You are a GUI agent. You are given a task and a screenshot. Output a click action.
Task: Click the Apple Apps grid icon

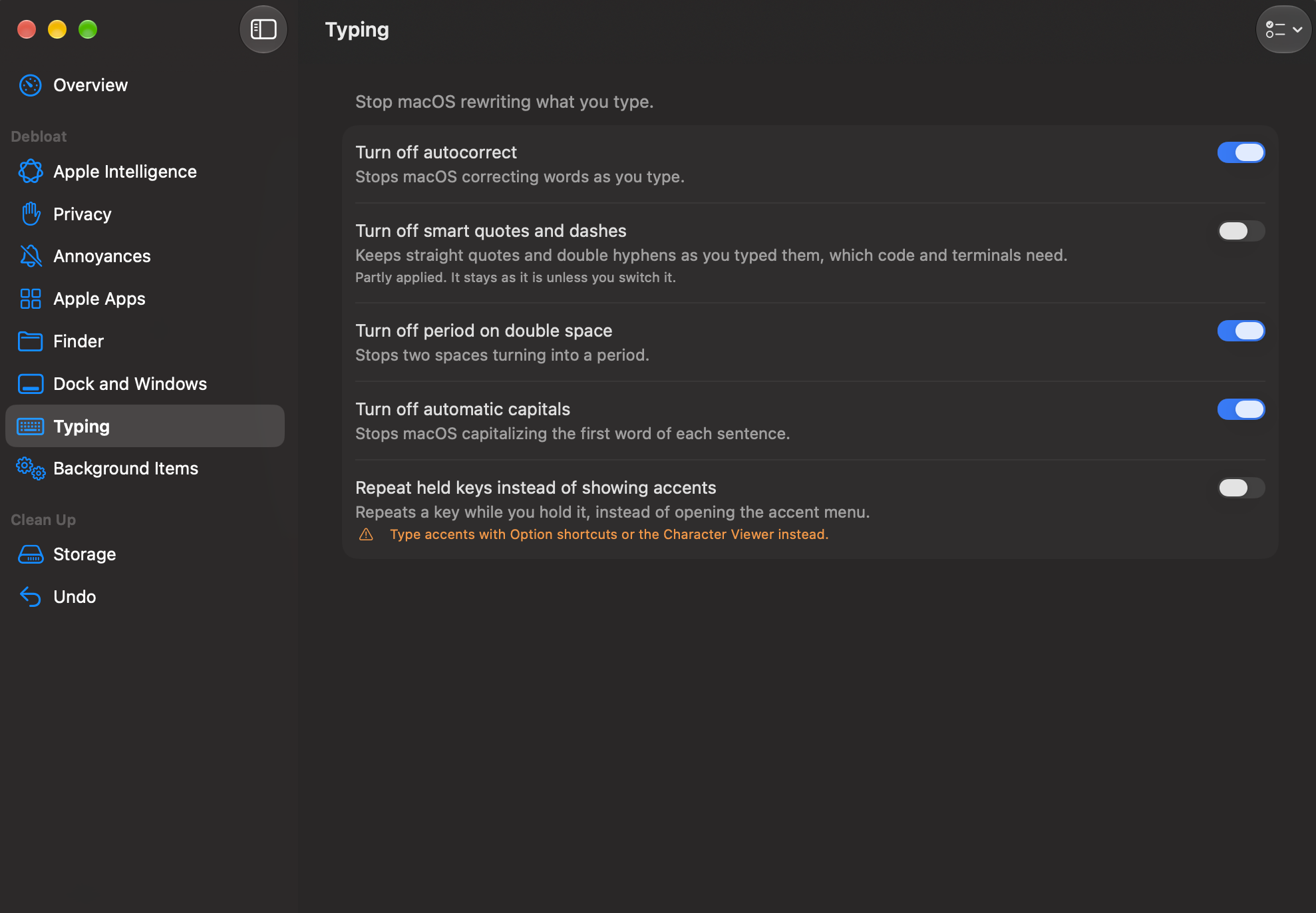[31, 299]
